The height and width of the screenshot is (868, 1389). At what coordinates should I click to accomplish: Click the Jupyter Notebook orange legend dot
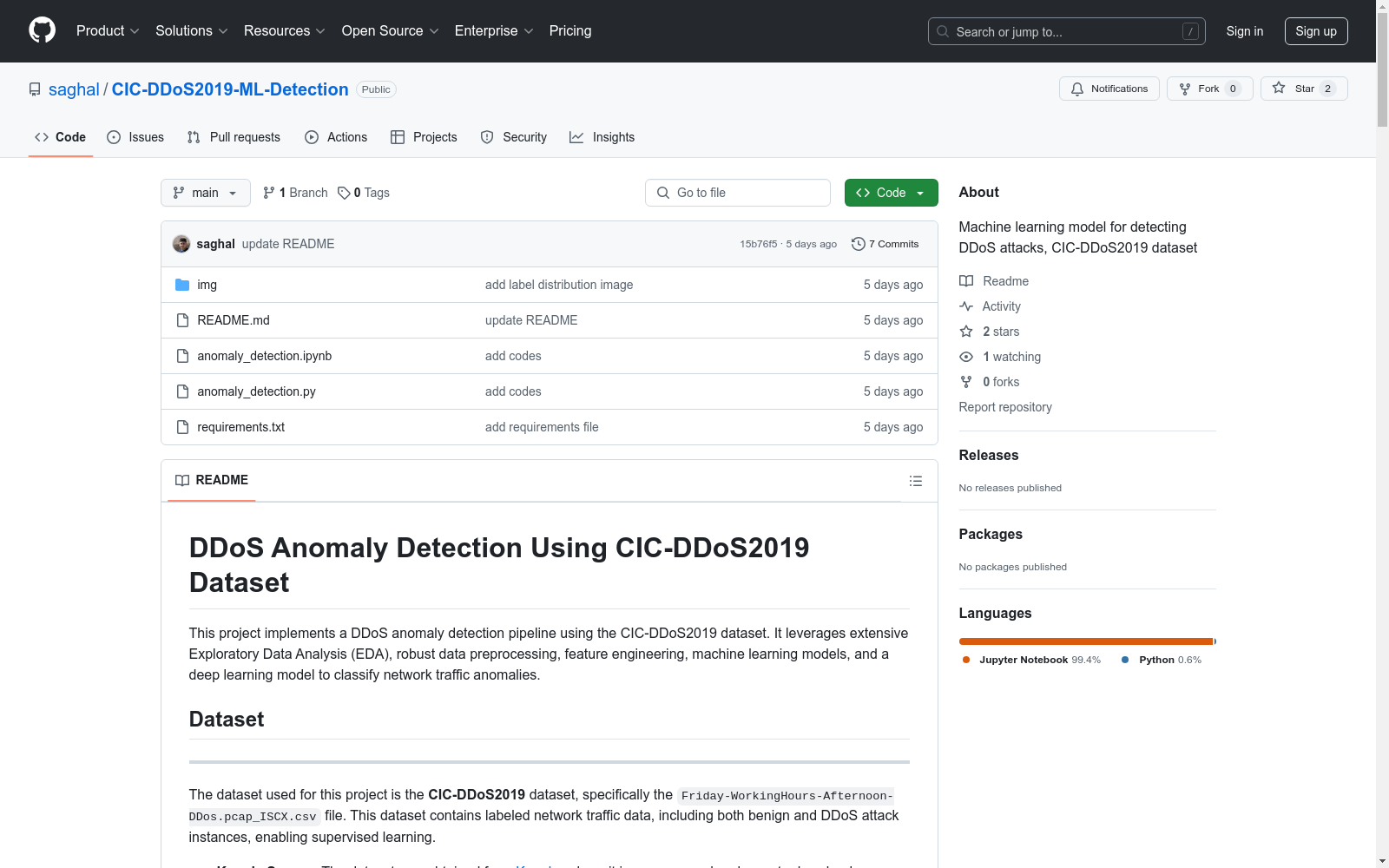(966, 660)
